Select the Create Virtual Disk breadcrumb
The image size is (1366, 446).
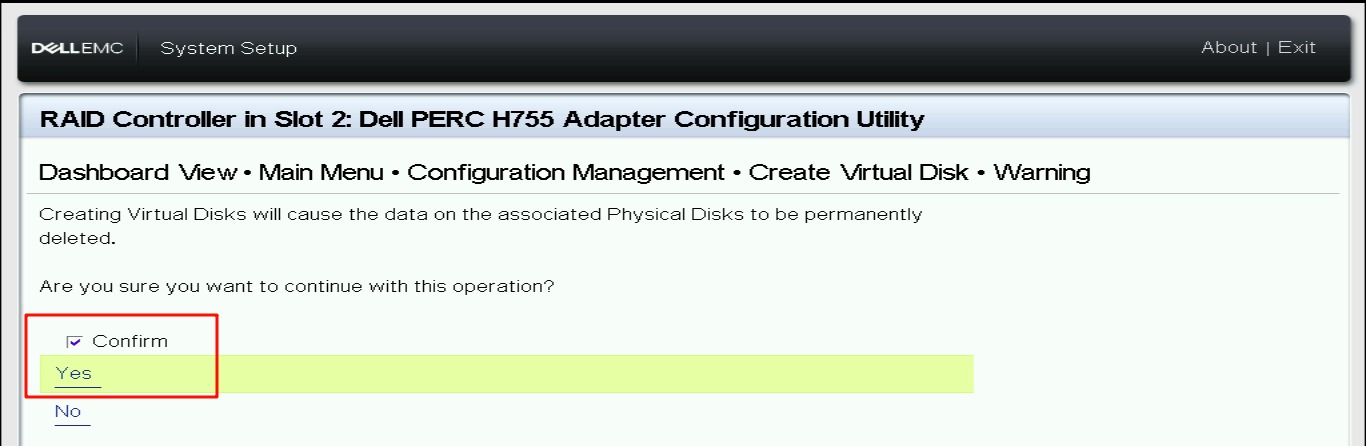click(x=859, y=172)
